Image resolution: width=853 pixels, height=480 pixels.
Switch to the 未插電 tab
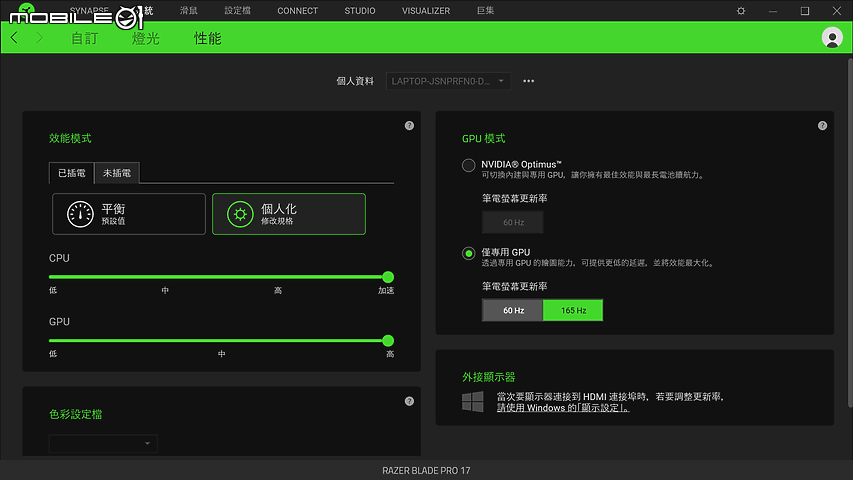[117, 173]
